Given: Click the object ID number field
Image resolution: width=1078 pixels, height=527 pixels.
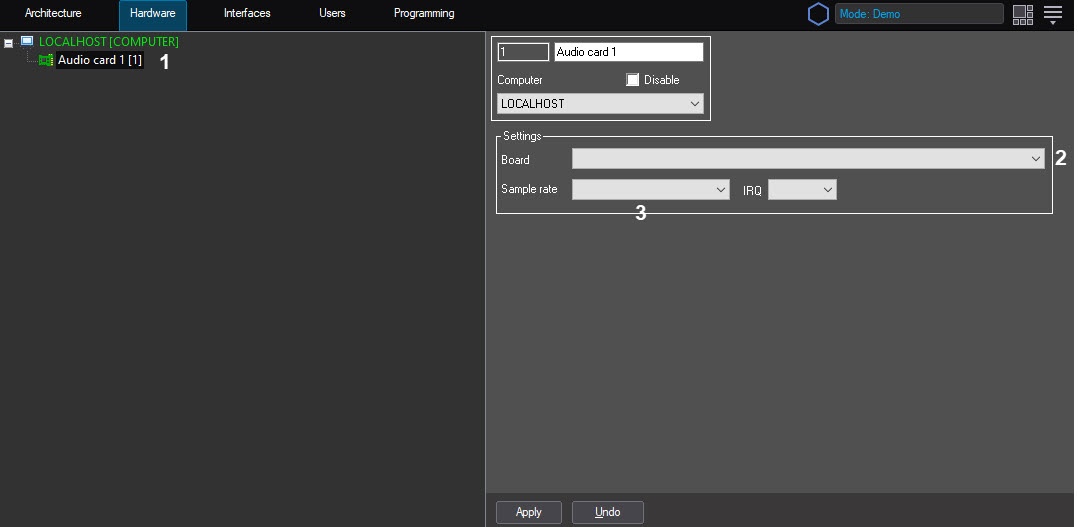Looking at the screenshot, I should [523, 52].
